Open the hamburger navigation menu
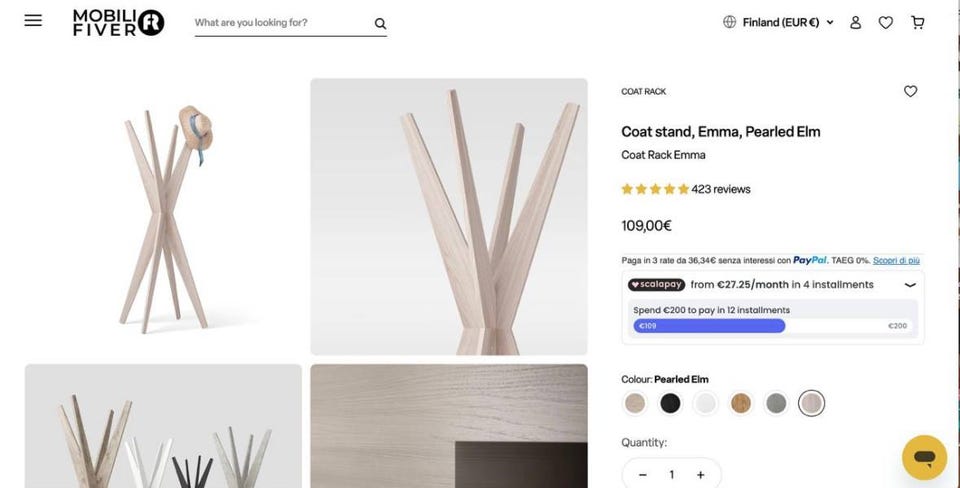 [33, 20]
